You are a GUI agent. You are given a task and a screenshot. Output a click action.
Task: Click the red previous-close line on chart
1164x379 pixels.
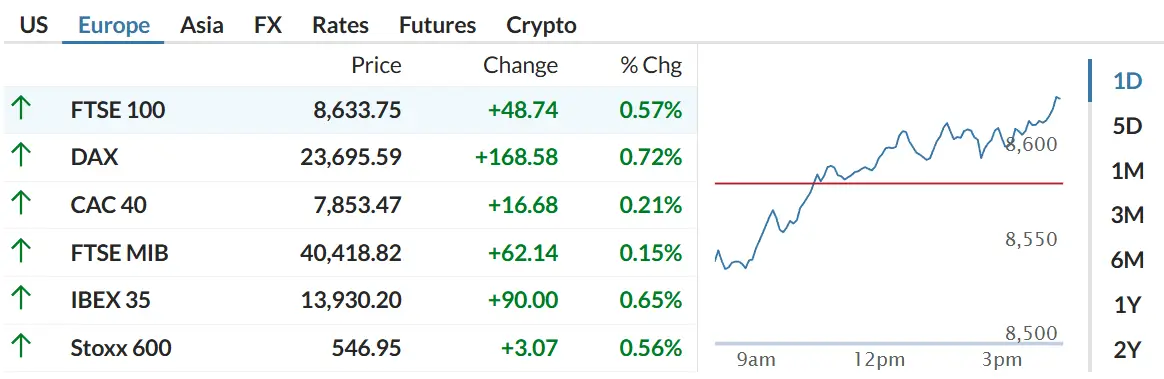889,182
